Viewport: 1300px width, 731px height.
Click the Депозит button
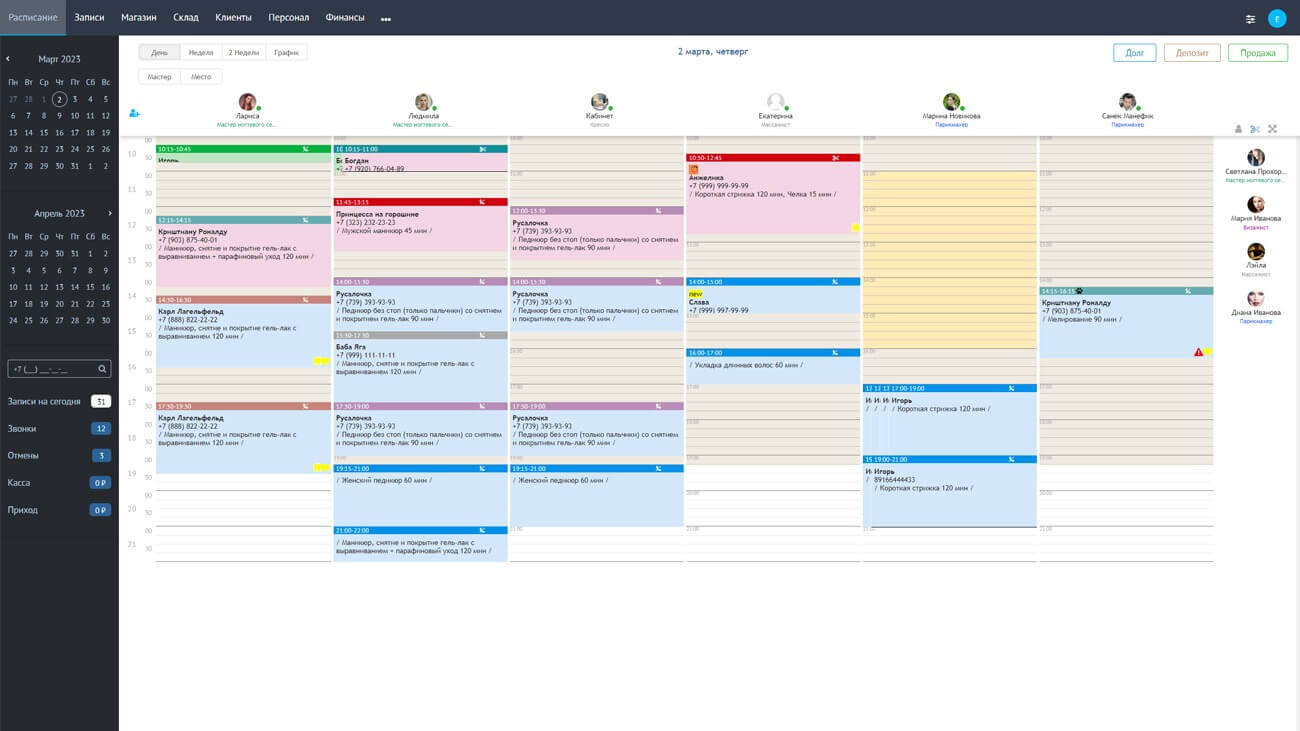(1192, 53)
